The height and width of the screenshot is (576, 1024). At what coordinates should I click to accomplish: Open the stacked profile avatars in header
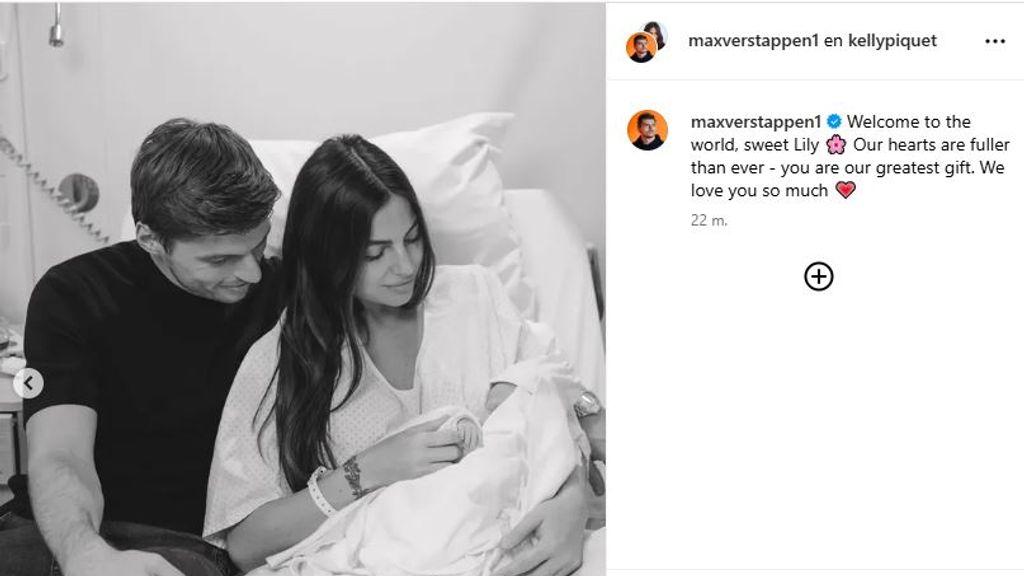click(x=646, y=42)
